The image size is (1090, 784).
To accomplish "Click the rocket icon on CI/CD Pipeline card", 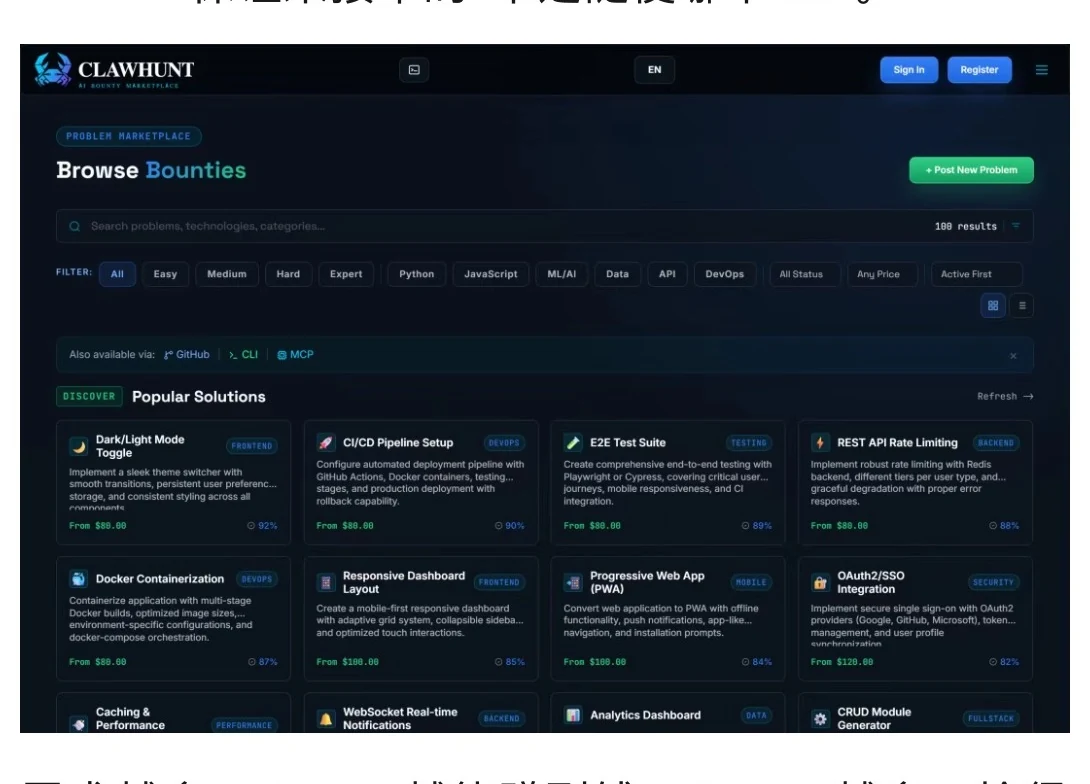I will 325,443.
